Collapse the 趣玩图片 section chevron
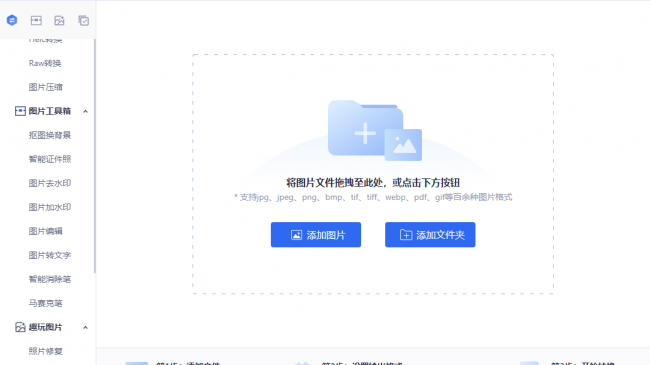The height and width of the screenshot is (365, 650). pyautogui.click(x=85, y=328)
